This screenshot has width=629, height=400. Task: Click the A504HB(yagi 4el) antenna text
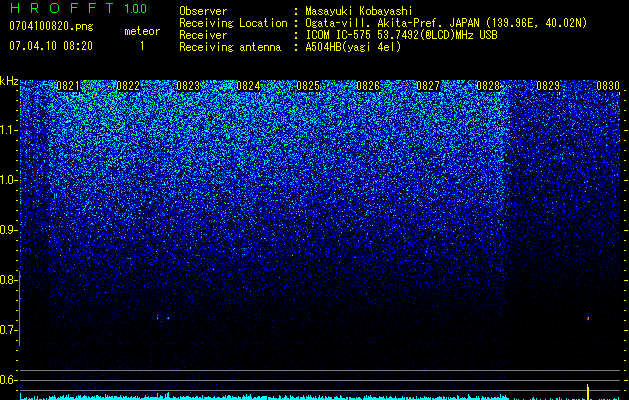[353, 47]
